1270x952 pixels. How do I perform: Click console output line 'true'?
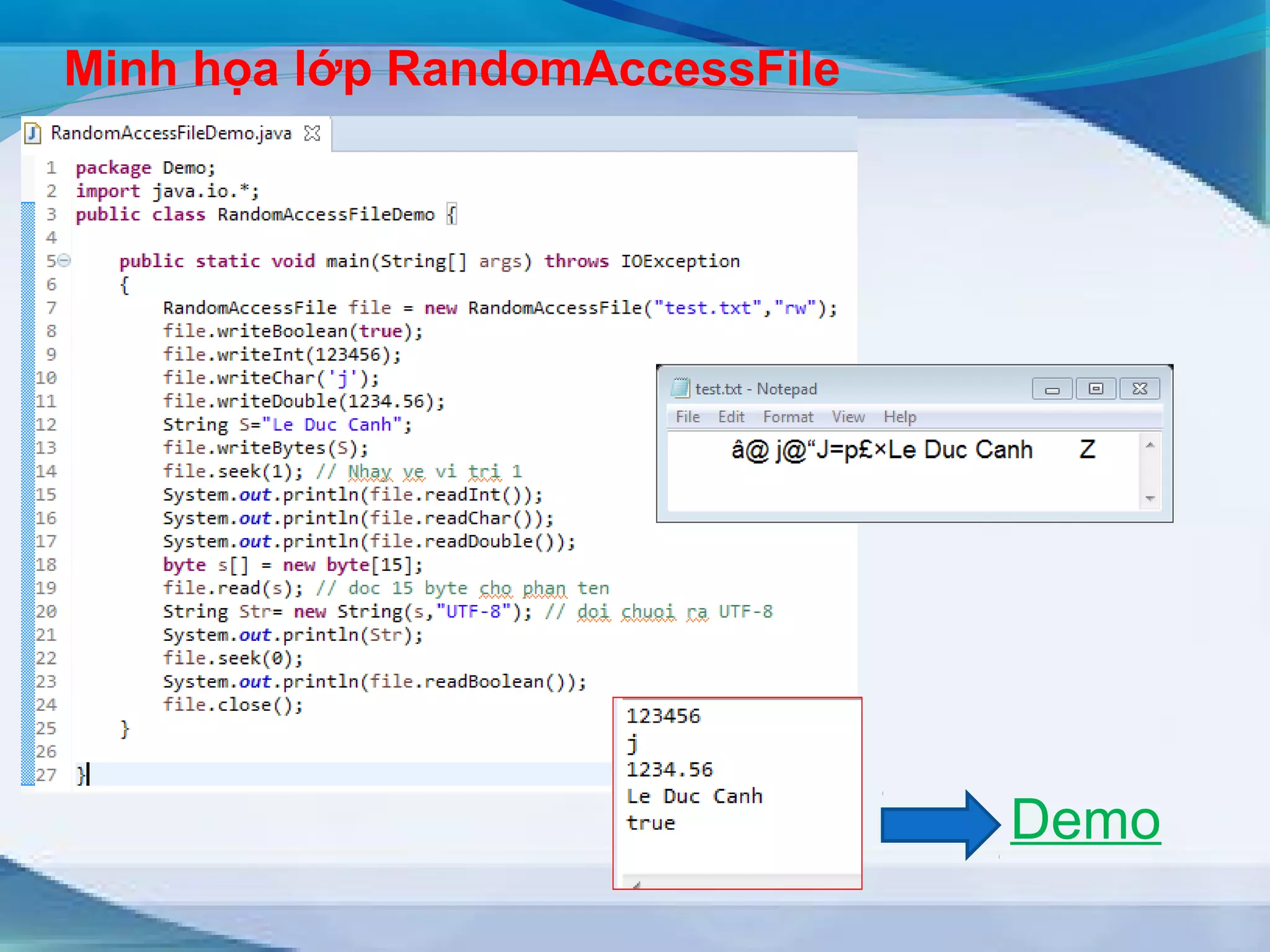651,823
